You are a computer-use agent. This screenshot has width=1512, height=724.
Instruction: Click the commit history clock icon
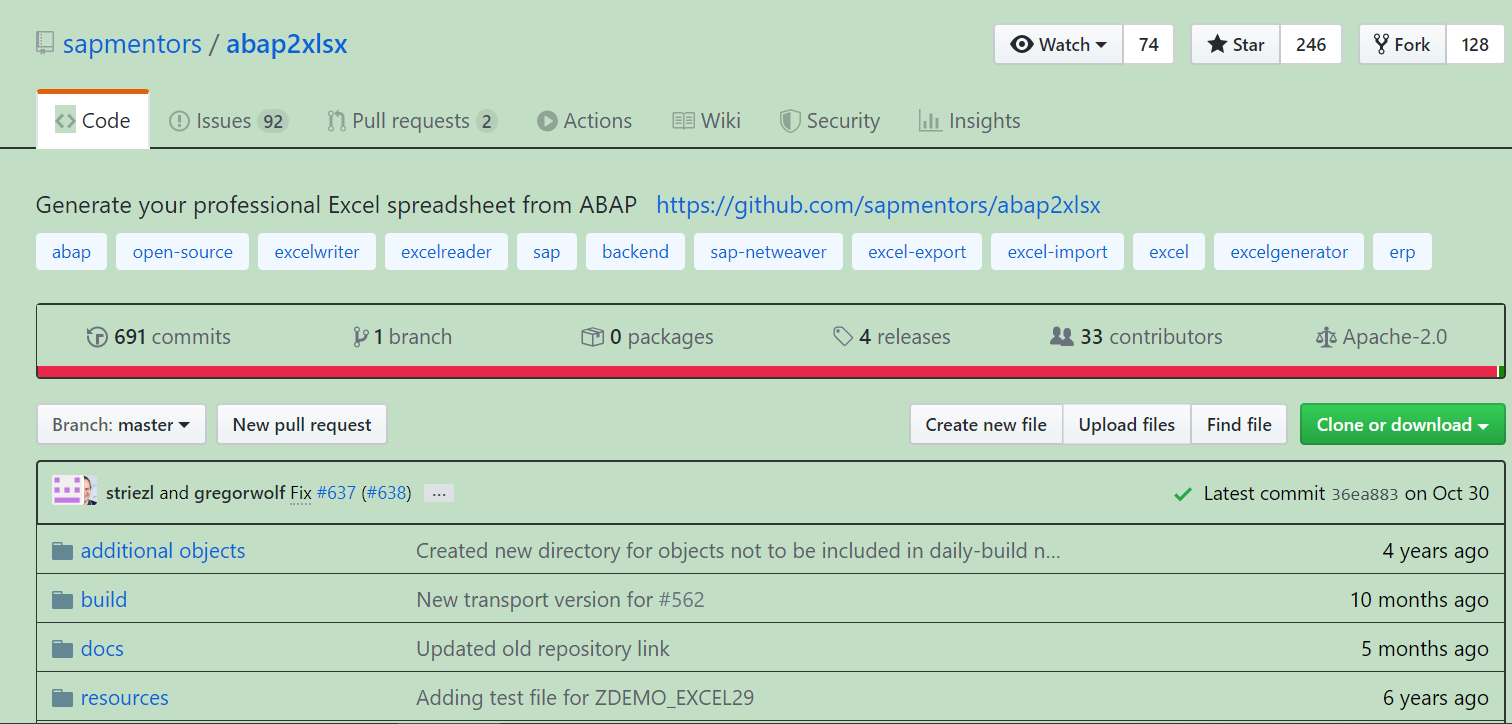point(97,337)
